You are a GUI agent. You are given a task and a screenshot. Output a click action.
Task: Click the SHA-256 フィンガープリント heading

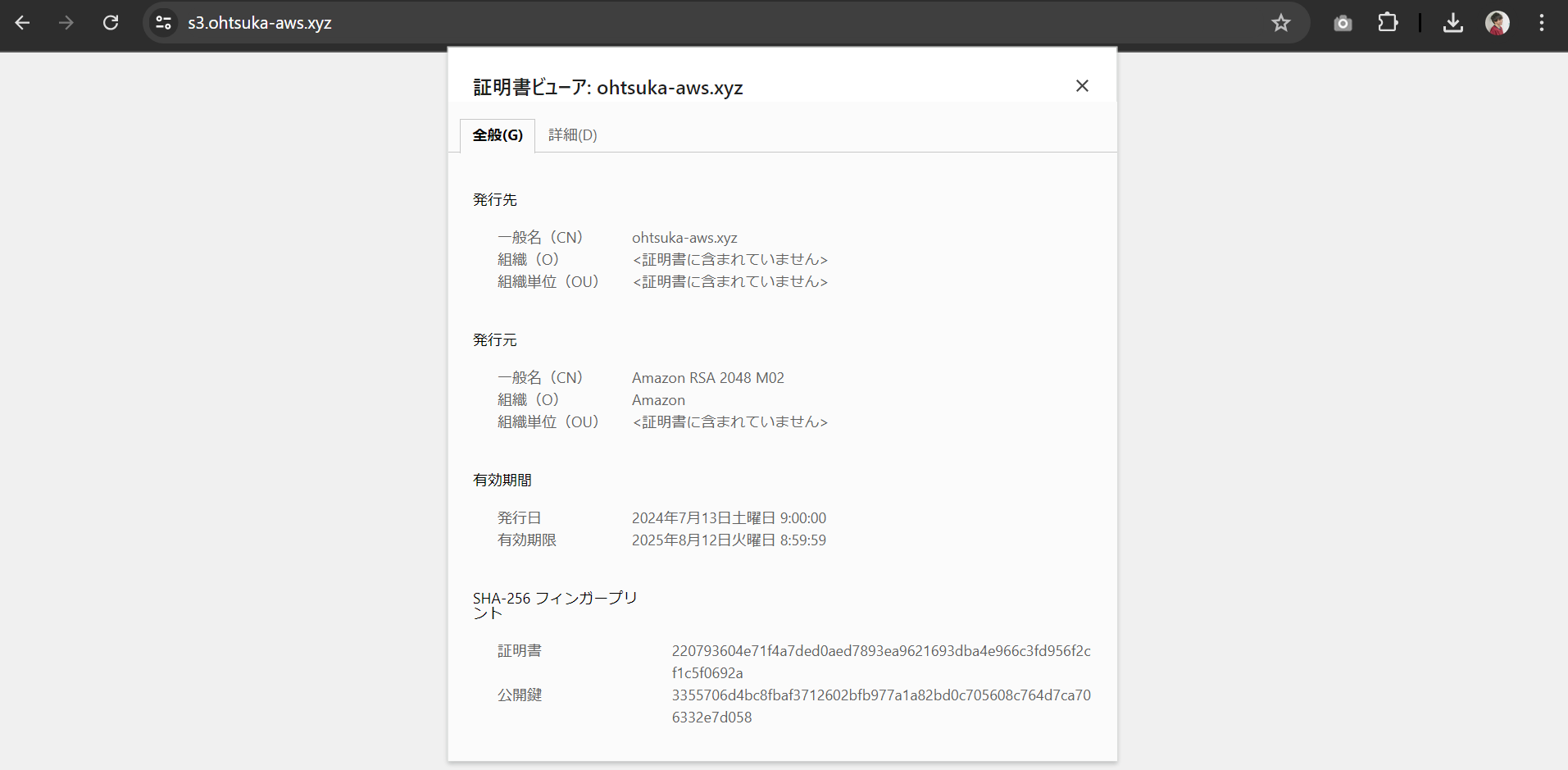coord(555,605)
